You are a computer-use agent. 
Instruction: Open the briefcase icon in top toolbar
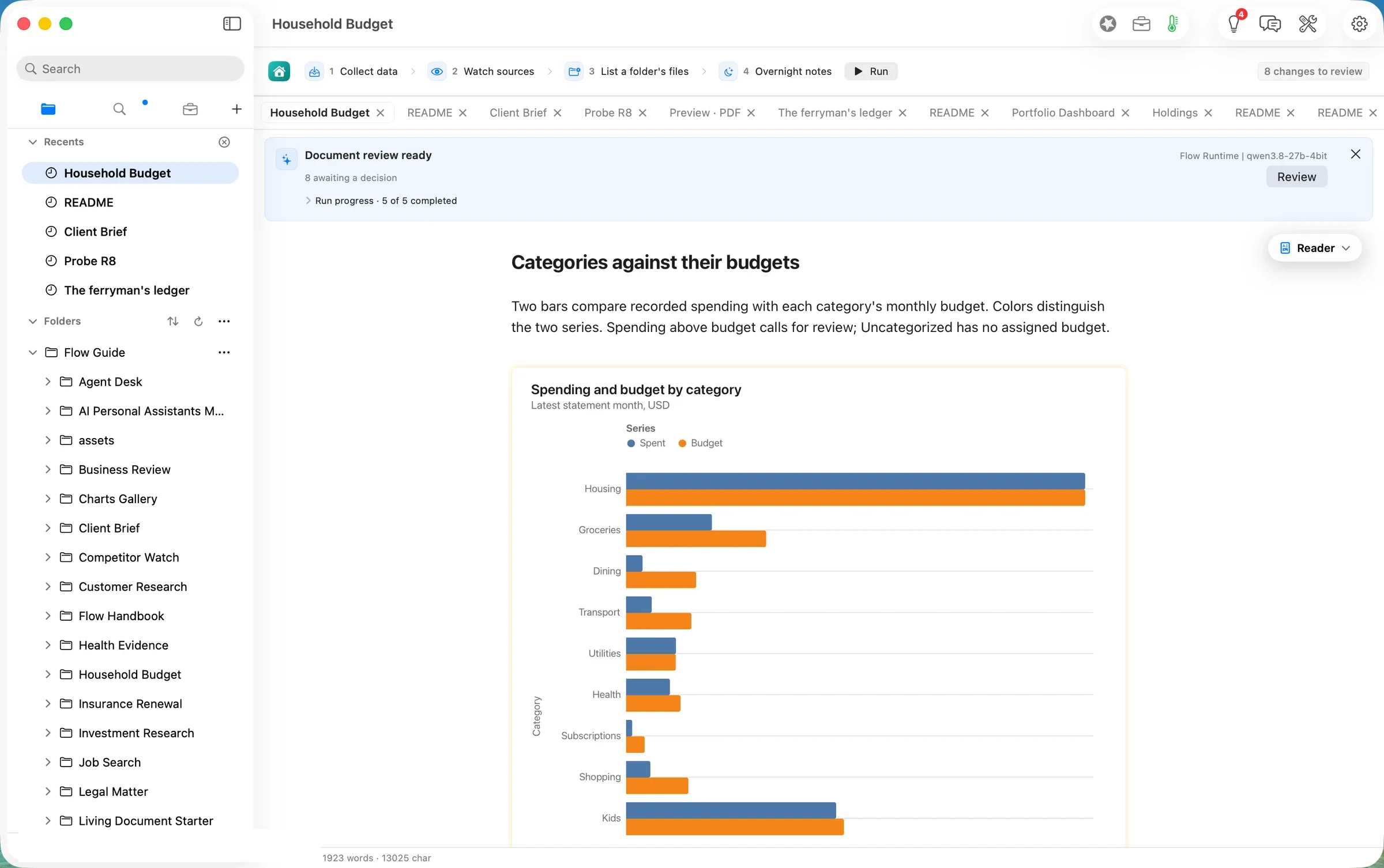(1141, 24)
